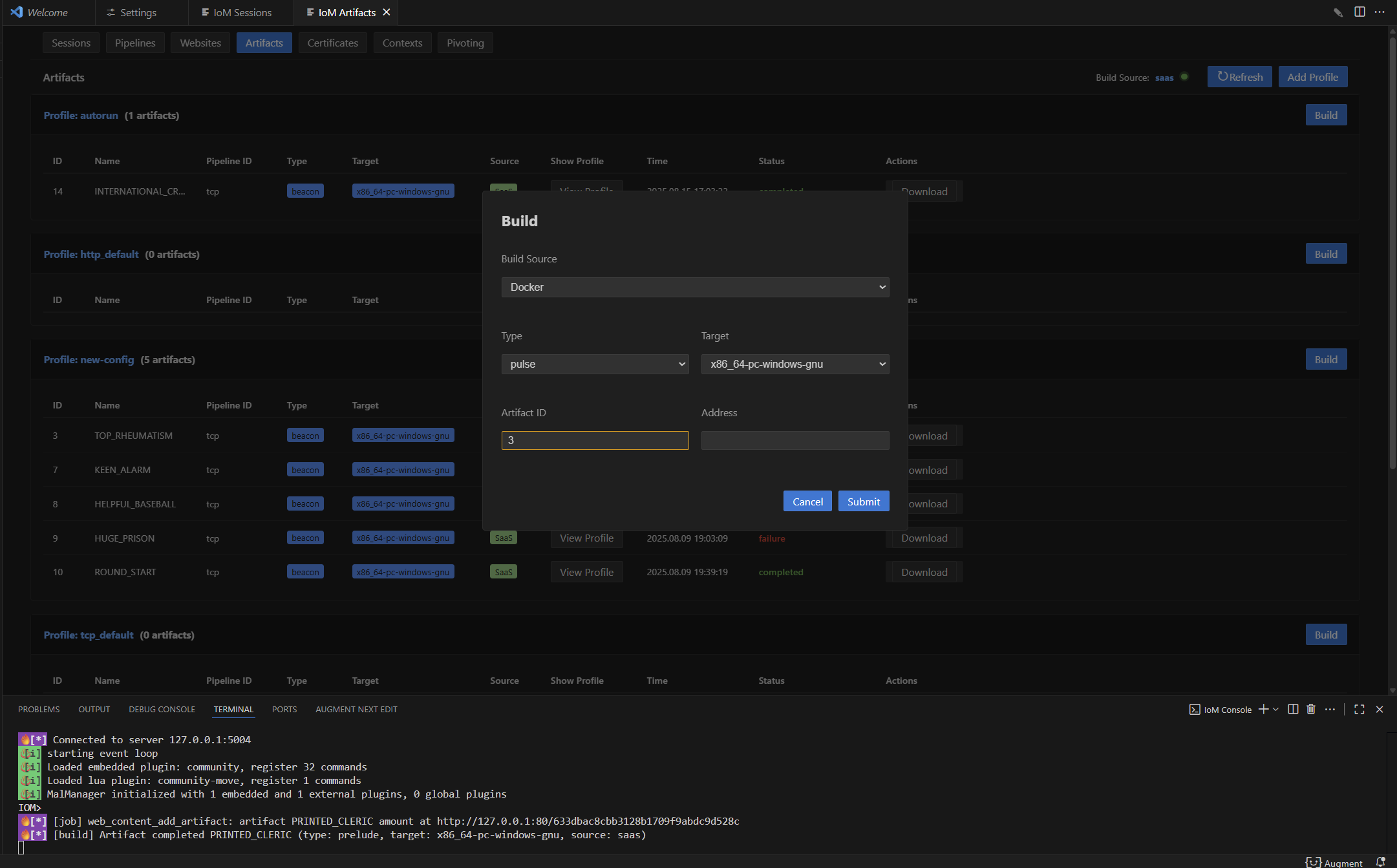The image size is (1397, 868).
Task: Open the AUGMENT NEXT EDIT panel tab
Action: point(356,709)
